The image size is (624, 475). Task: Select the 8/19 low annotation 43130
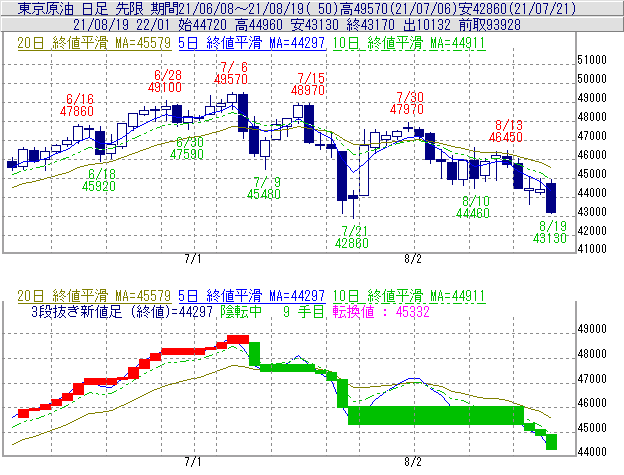click(x=551, y=238)
